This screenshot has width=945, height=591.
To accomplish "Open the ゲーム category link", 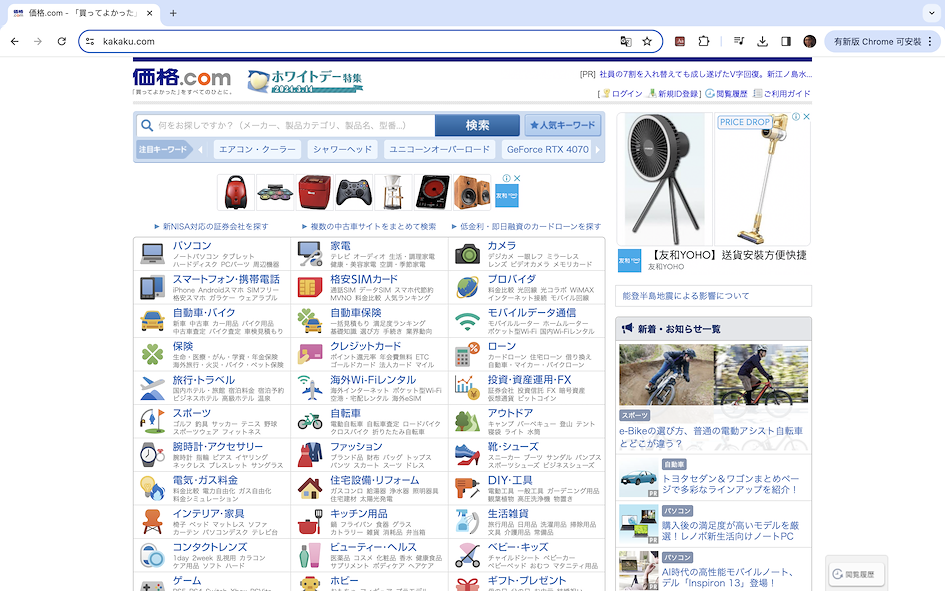I will pyautogui.click(x=187, y=581).
